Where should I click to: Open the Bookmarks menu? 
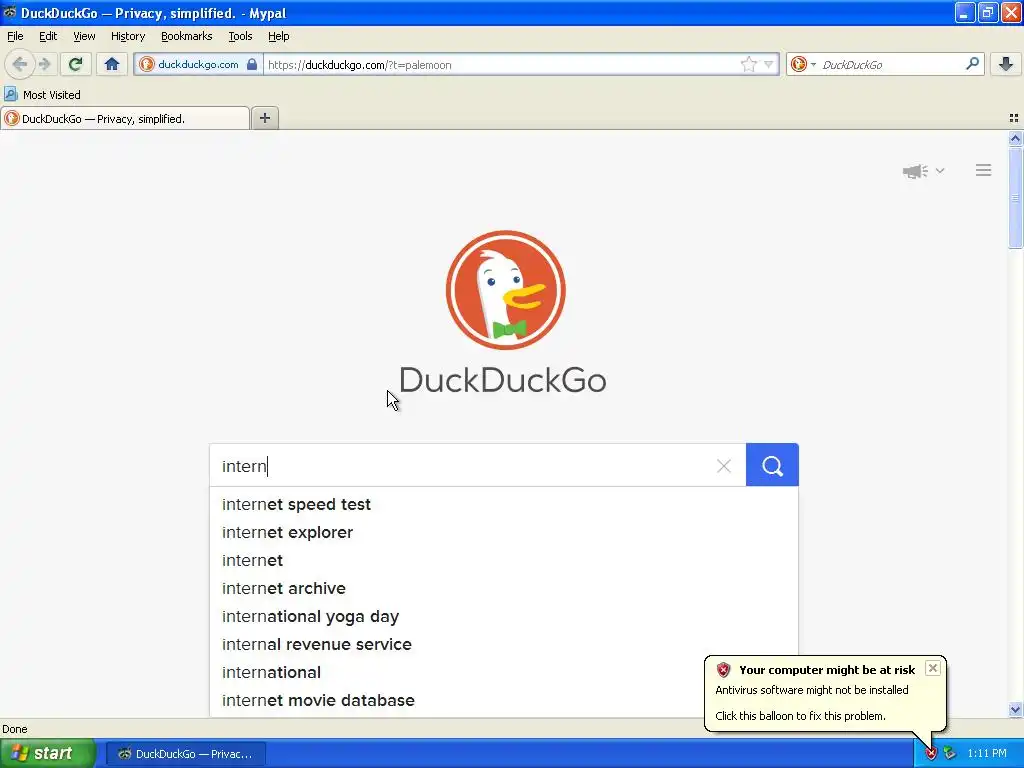click(x=186, y=36)
